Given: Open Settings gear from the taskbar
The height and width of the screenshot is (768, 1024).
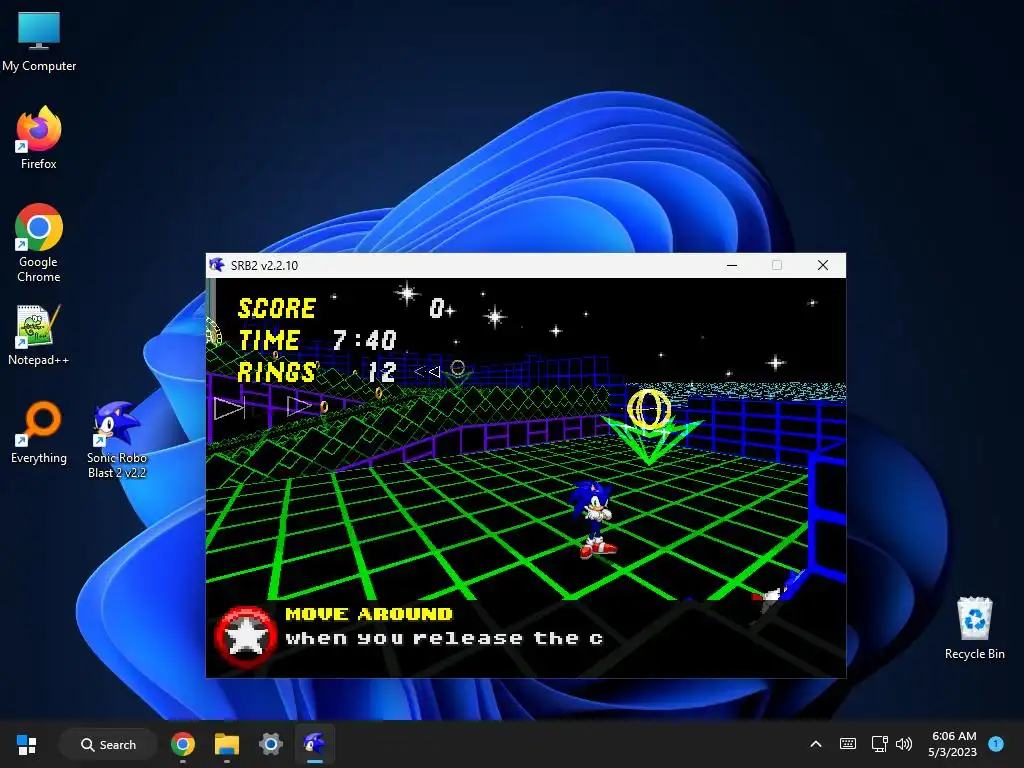Looking at the screenshot, I should (270, 744).
